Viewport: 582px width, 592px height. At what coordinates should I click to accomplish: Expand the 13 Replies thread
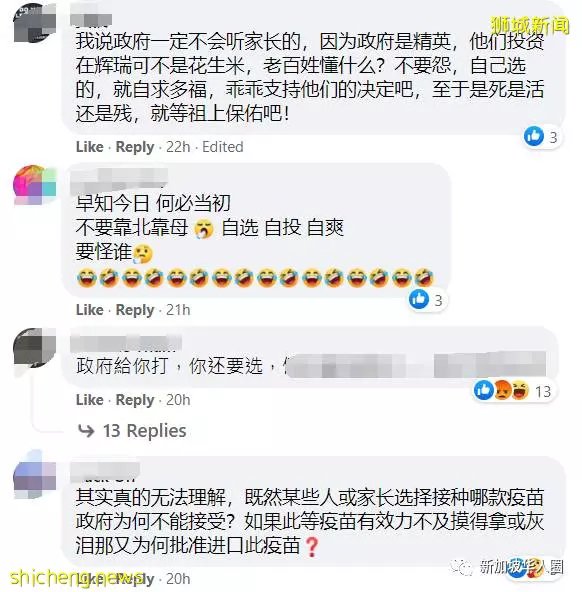tap(145, 431)
